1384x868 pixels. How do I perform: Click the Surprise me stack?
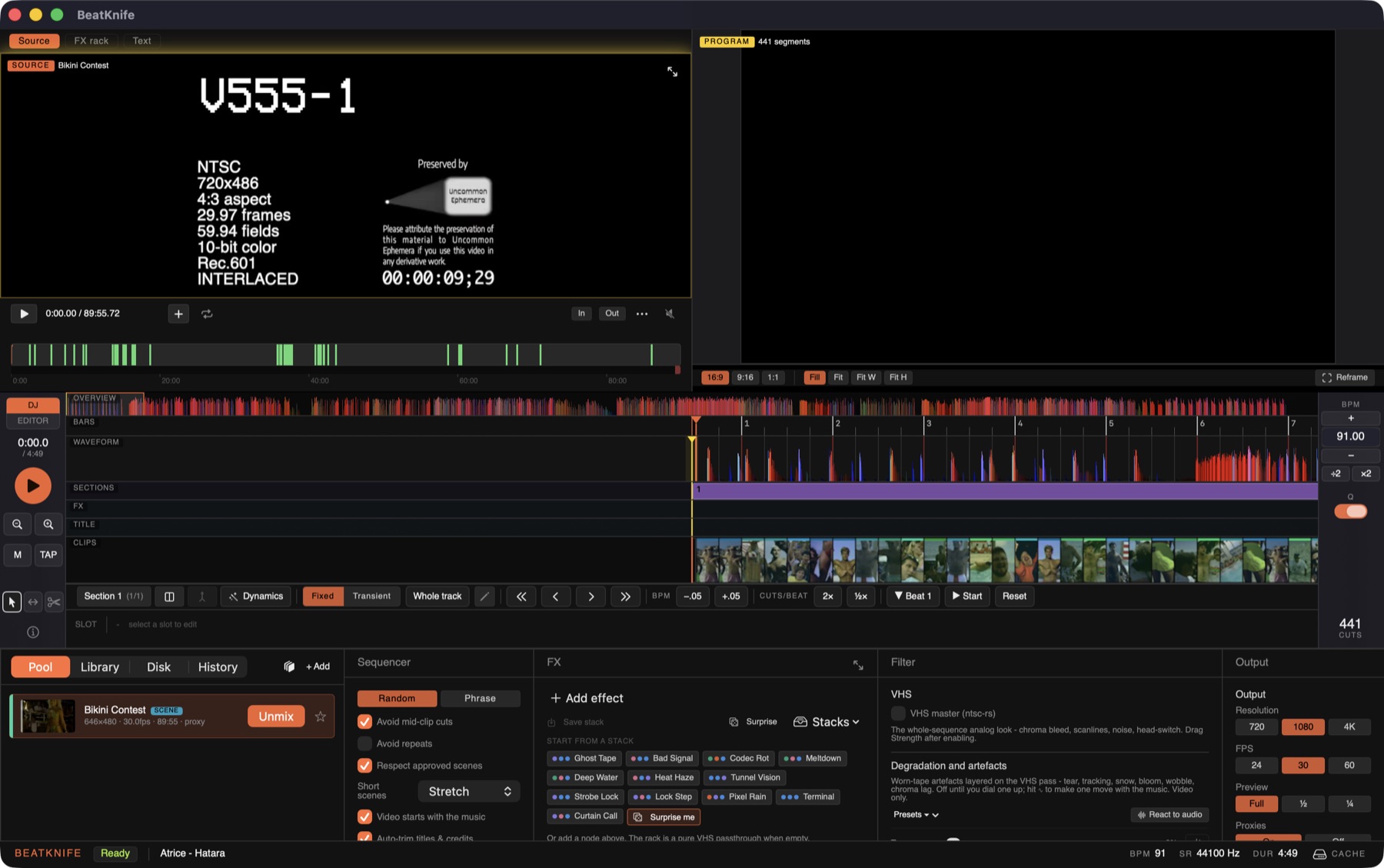pyautogui.click(x=664, y=816)
